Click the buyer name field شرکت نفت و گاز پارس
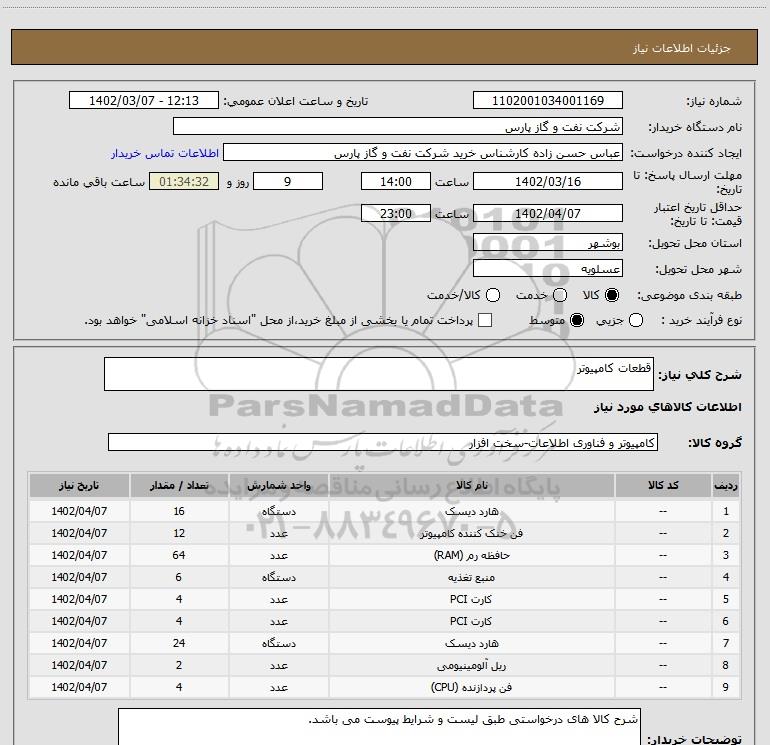Viewport: 770px width, 745px height. click(398, 126)
